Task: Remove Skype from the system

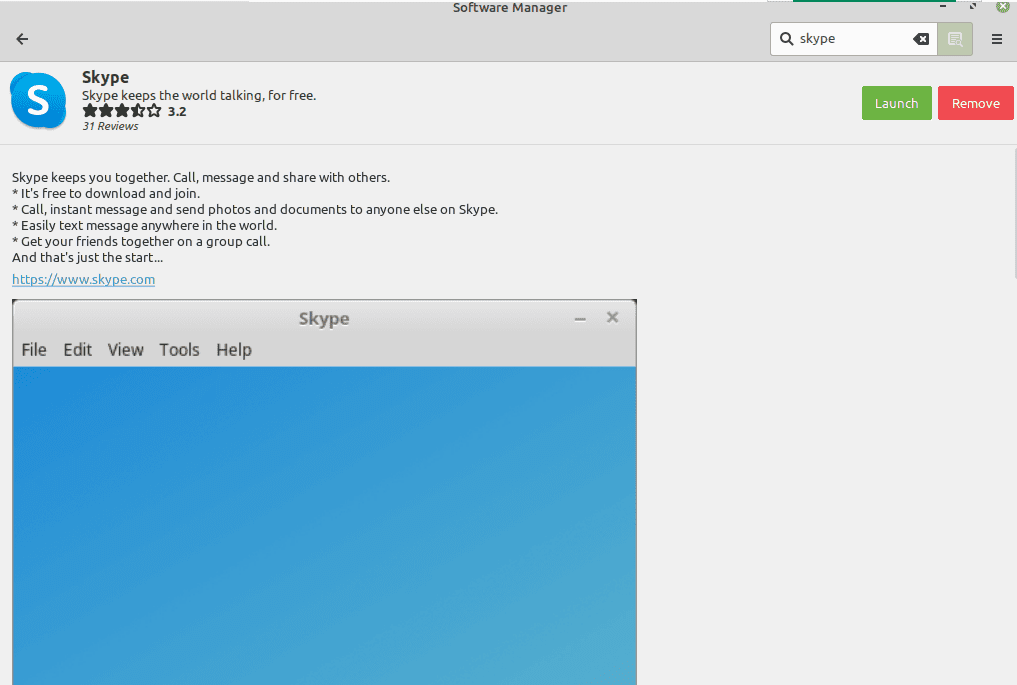Action: [x=975, y=102]
